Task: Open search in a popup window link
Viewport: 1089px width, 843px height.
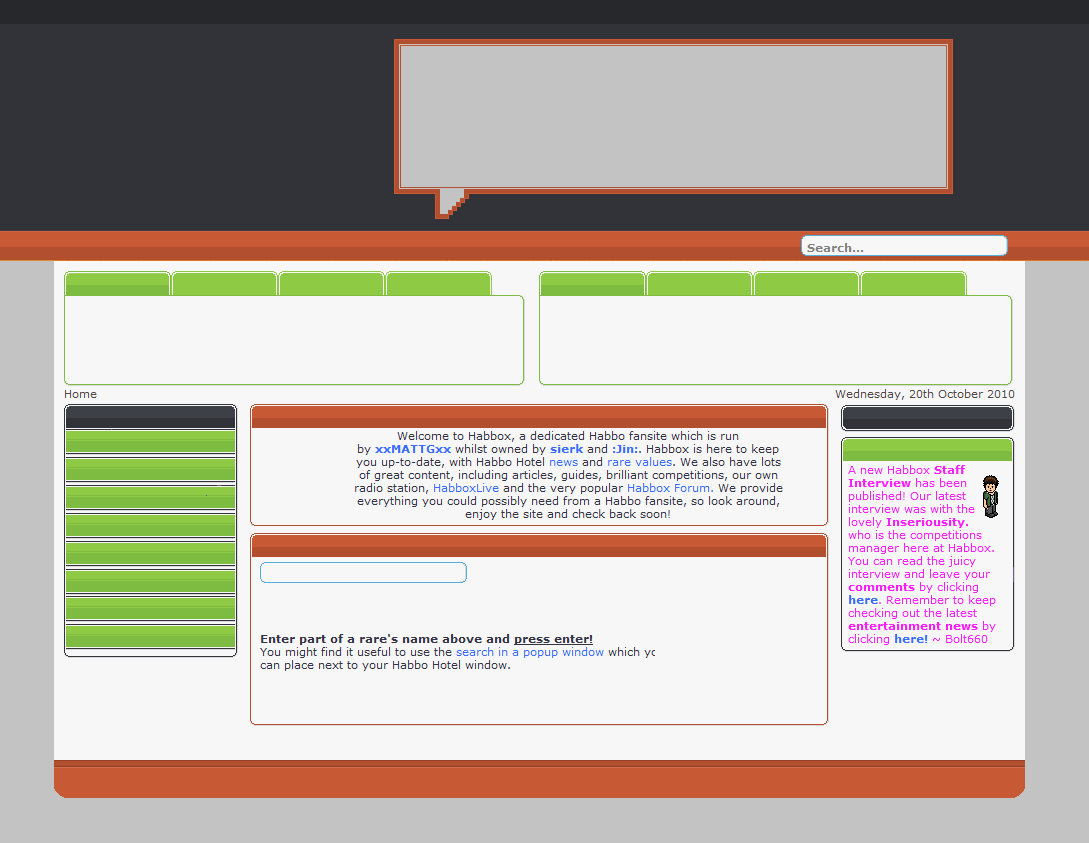Action: coord(529,652)
